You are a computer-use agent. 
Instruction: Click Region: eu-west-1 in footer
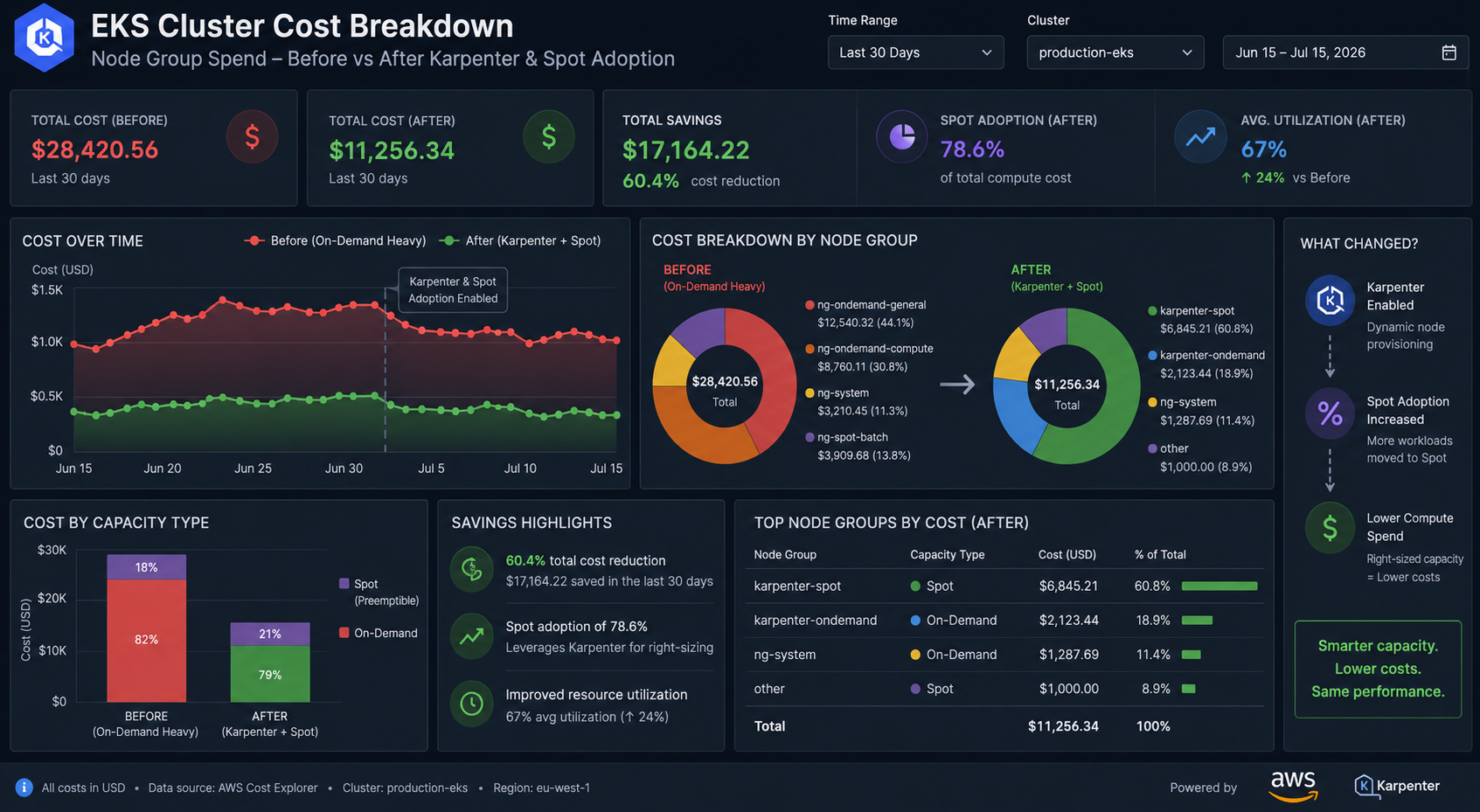click(x=541, y=788)
